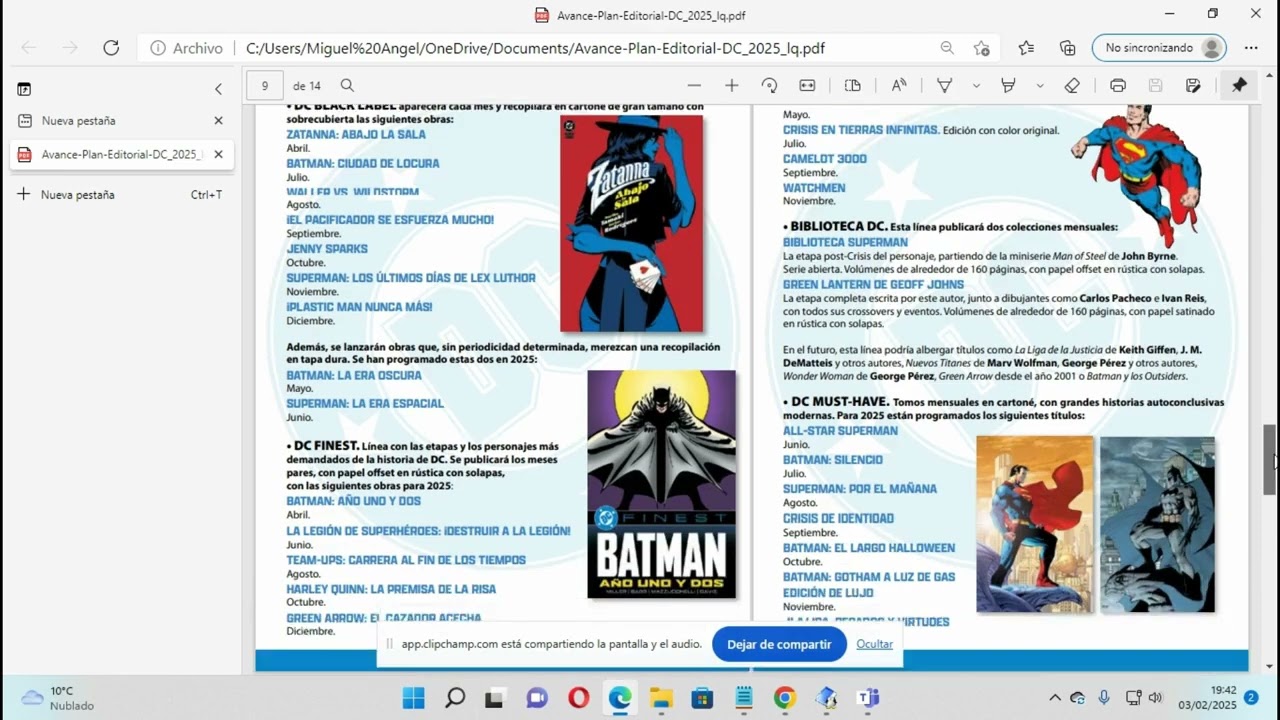
Task: Open Task View from taskbar
Action: [x=494, y=698]
